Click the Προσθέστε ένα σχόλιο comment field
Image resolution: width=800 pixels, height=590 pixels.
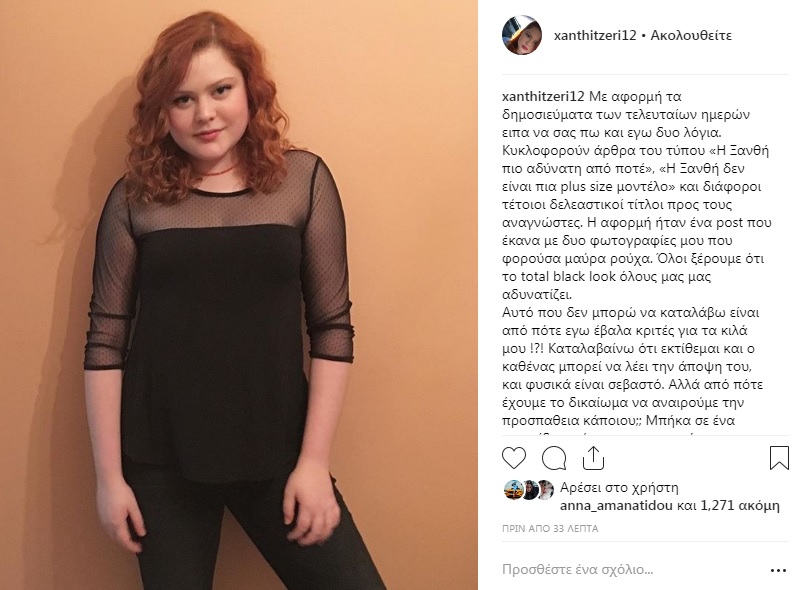point(633,570)
